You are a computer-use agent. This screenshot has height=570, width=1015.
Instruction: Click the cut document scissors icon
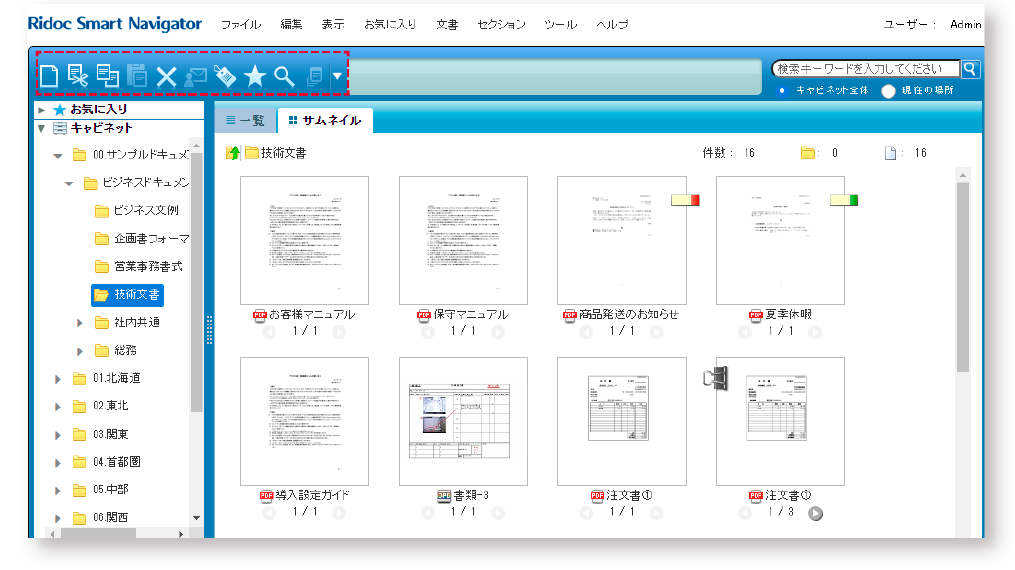(x=78, y=75)
